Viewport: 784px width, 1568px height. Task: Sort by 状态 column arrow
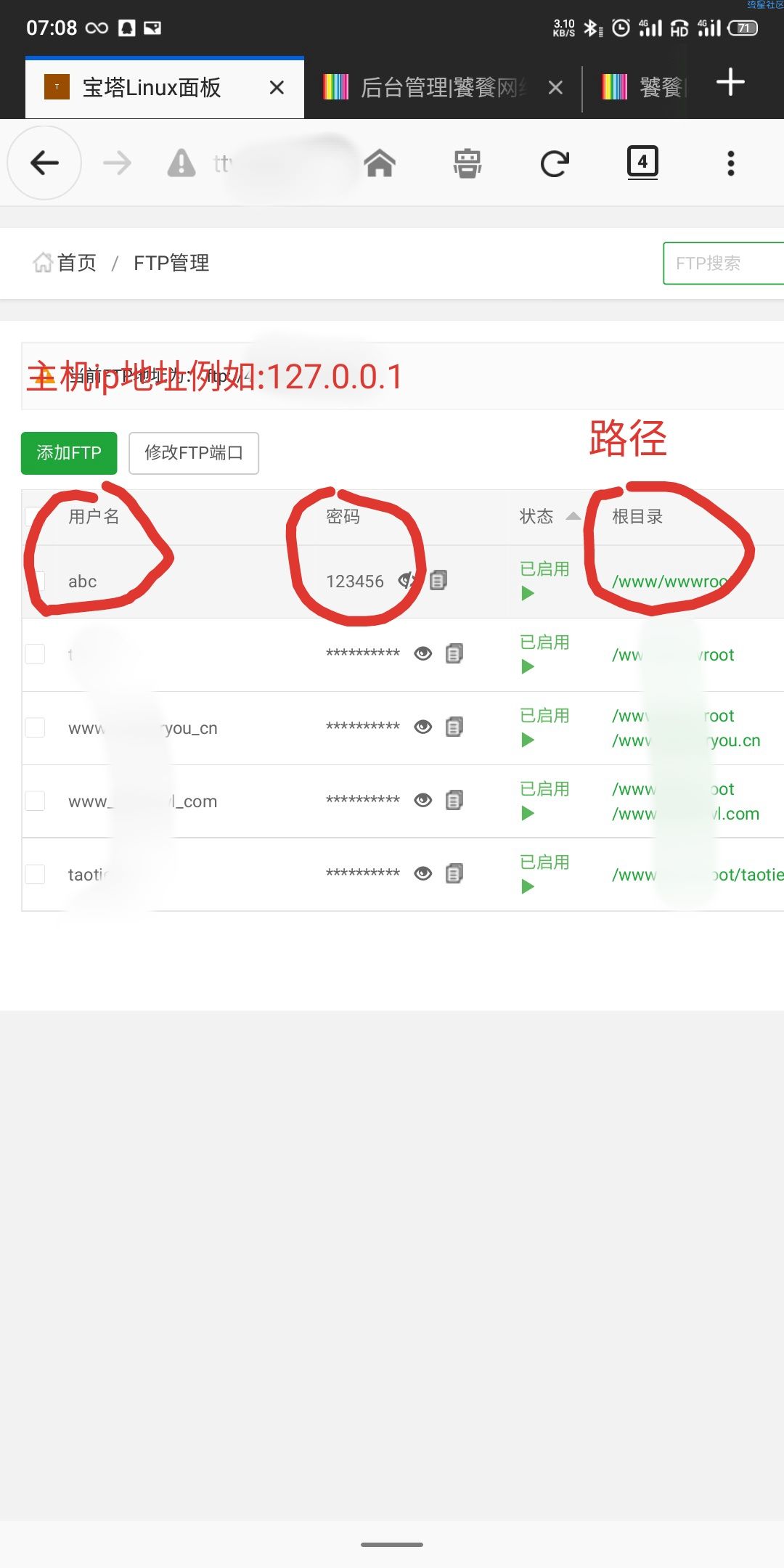coord(573,516)
